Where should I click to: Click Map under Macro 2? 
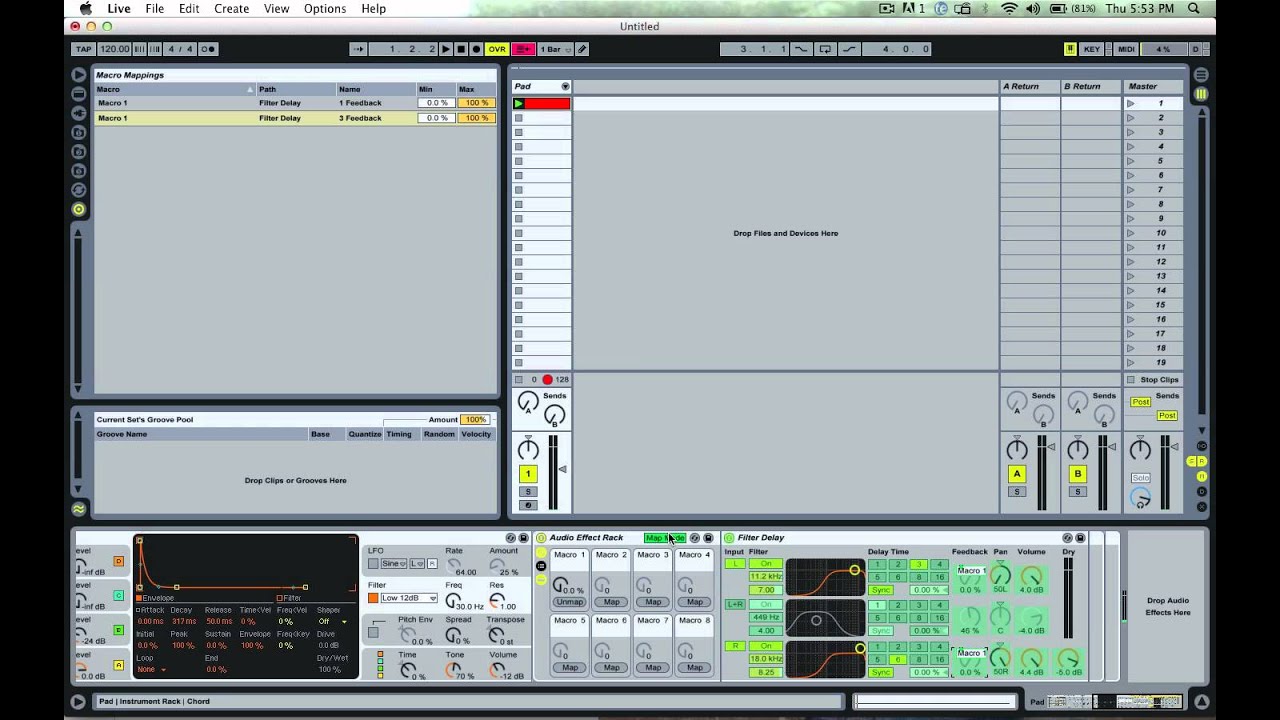coord(611,602)
